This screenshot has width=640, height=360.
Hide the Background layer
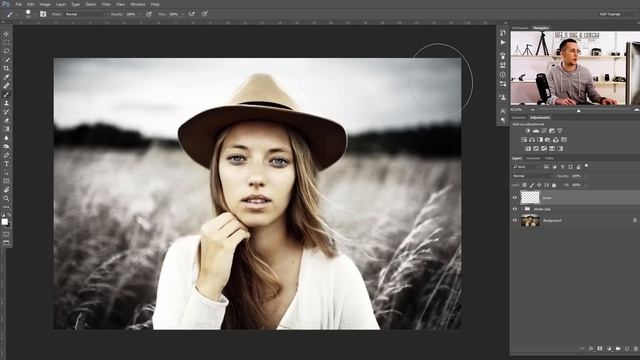click(x=515, y=220)
